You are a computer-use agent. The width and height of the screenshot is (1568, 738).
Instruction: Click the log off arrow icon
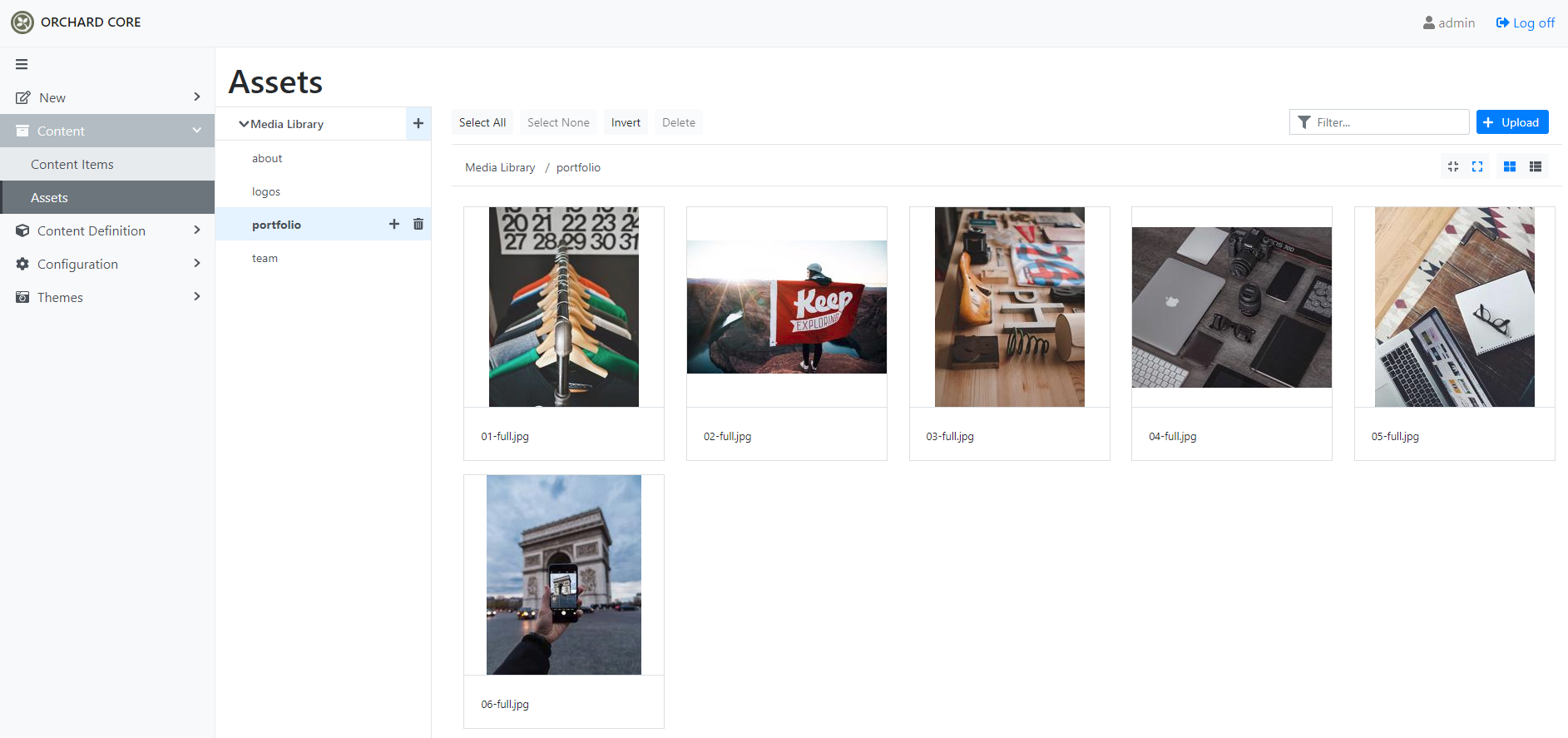coord(1502,22)
